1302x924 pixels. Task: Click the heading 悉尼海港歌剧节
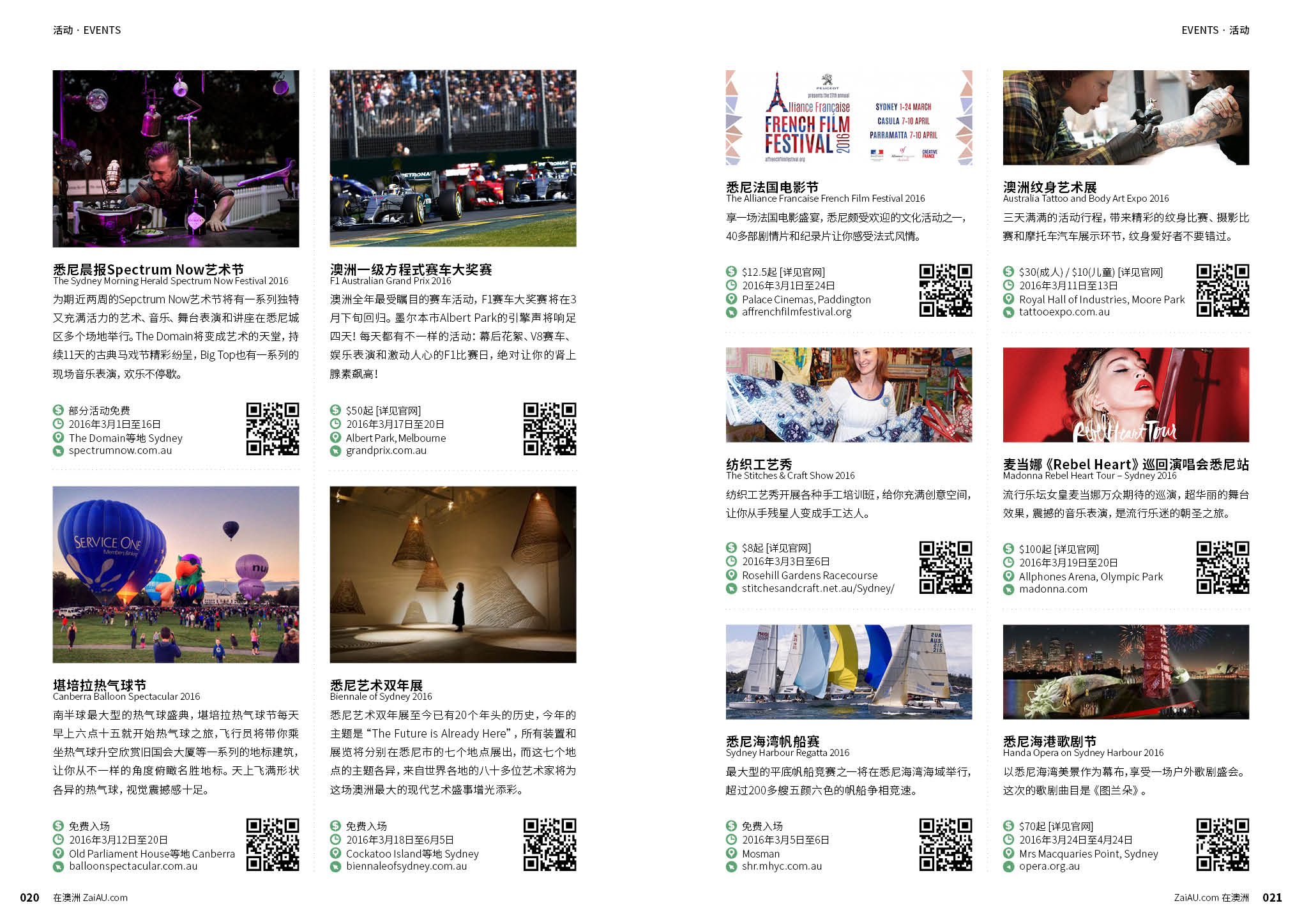click(1050, 741)
